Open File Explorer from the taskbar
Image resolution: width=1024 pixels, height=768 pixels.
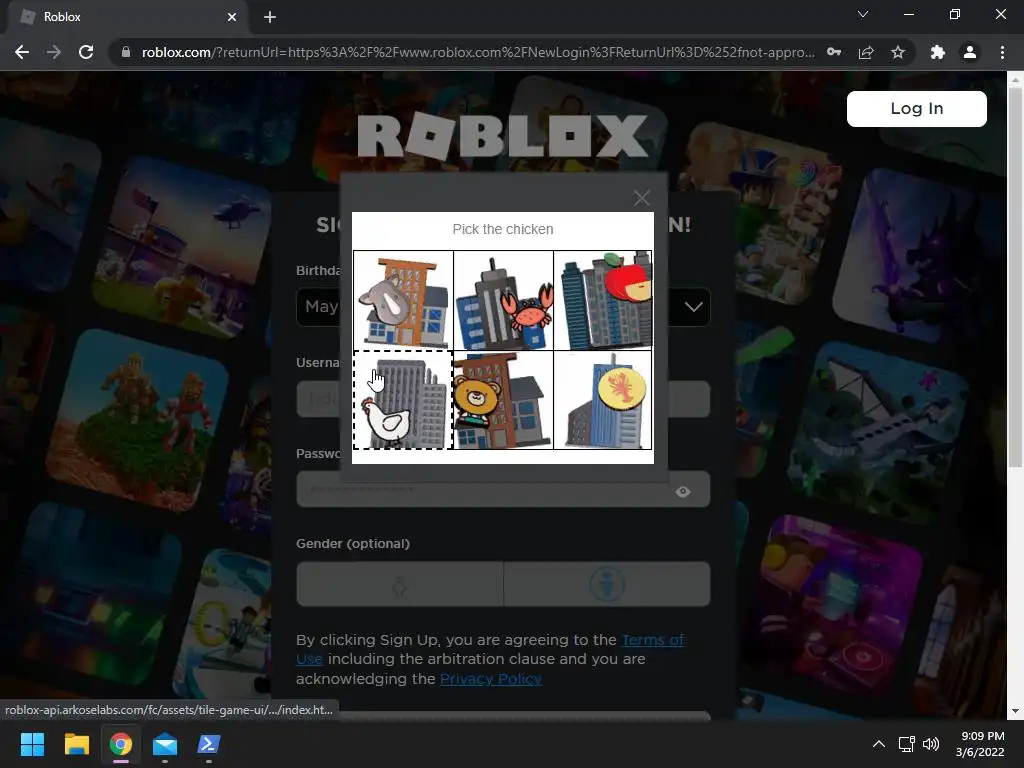[76, 744]
